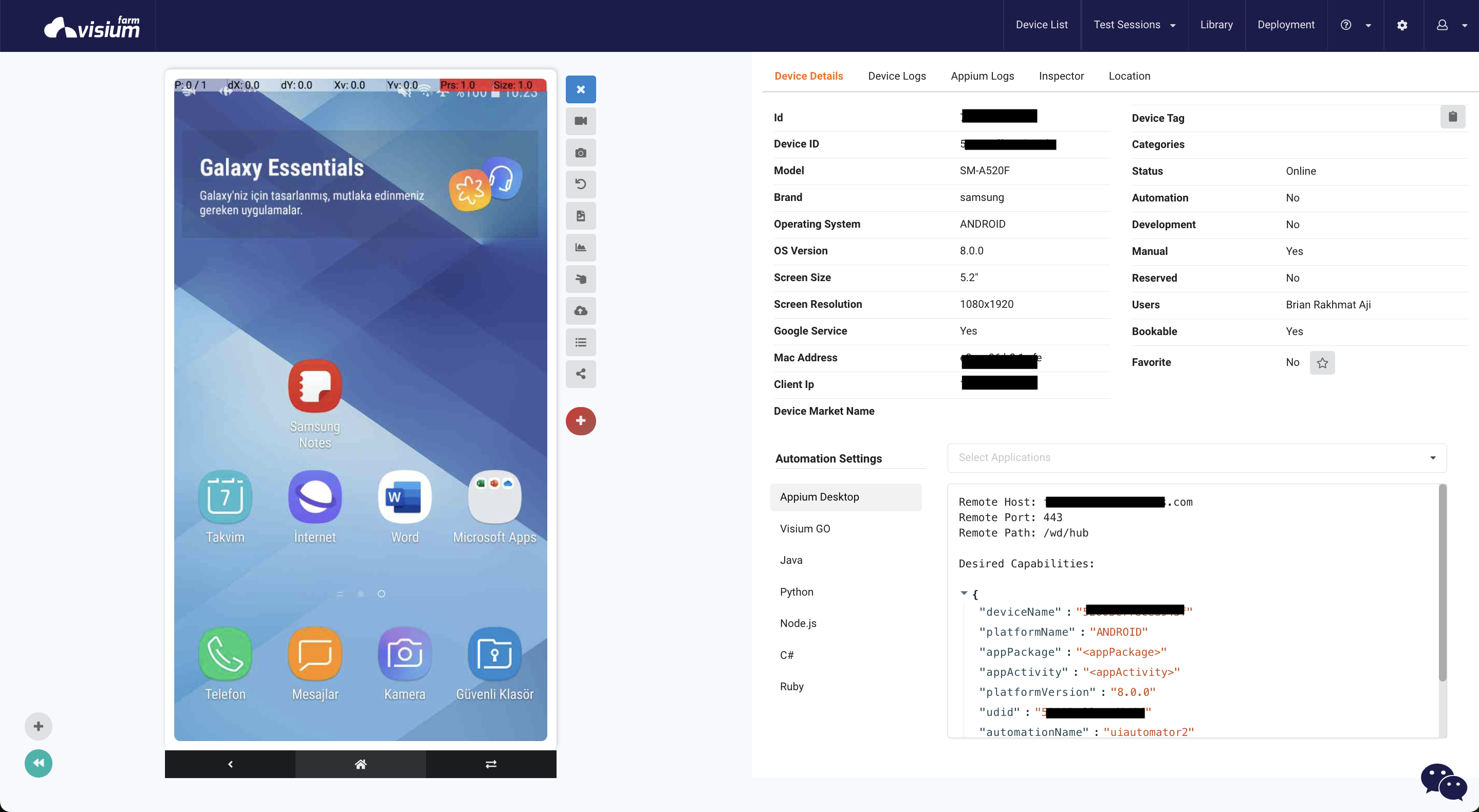Click the SM-A520F model value

tap(984, 171)
